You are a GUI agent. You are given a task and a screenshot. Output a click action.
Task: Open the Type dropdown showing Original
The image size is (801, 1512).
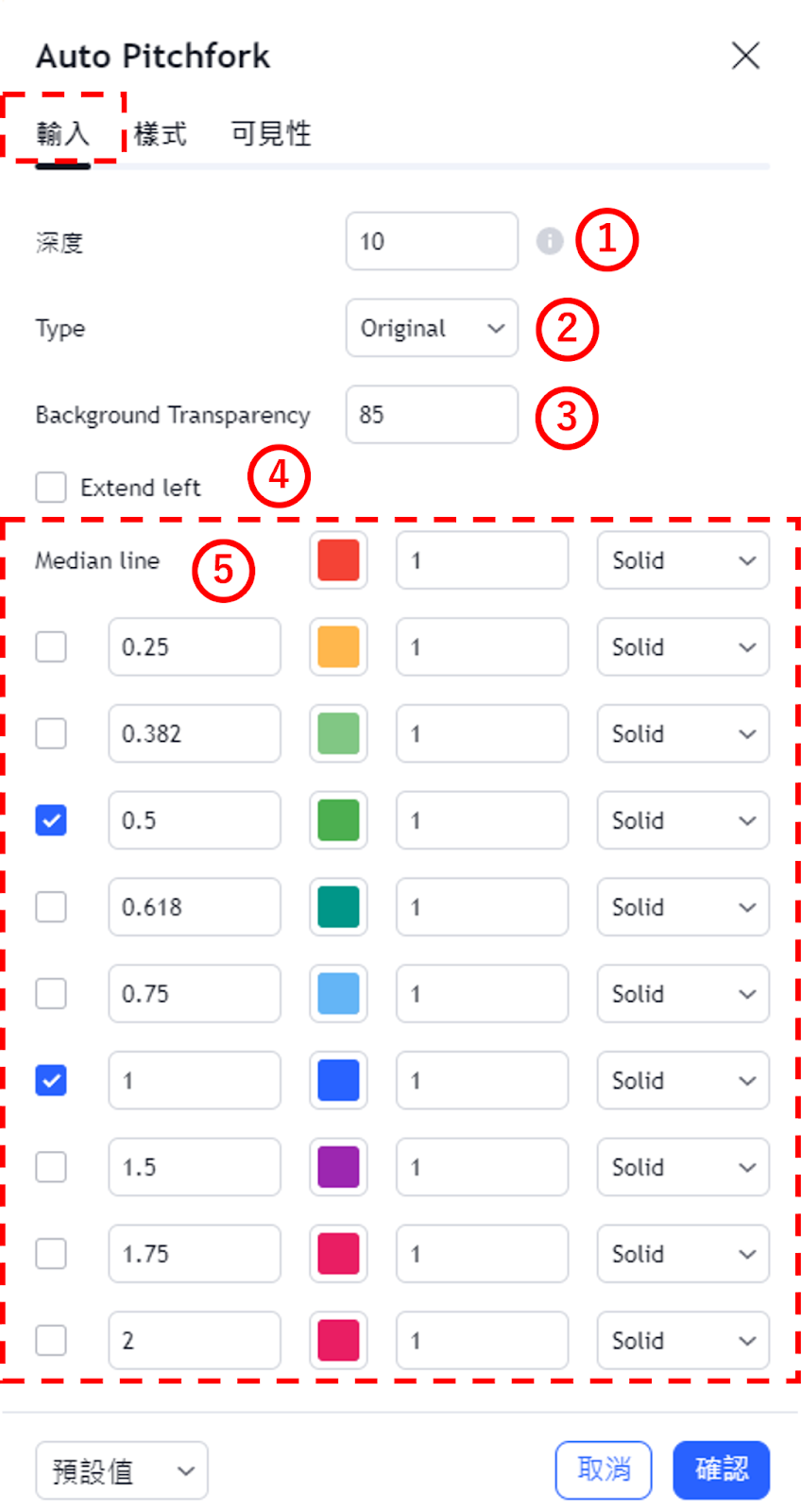coord(432,328)
